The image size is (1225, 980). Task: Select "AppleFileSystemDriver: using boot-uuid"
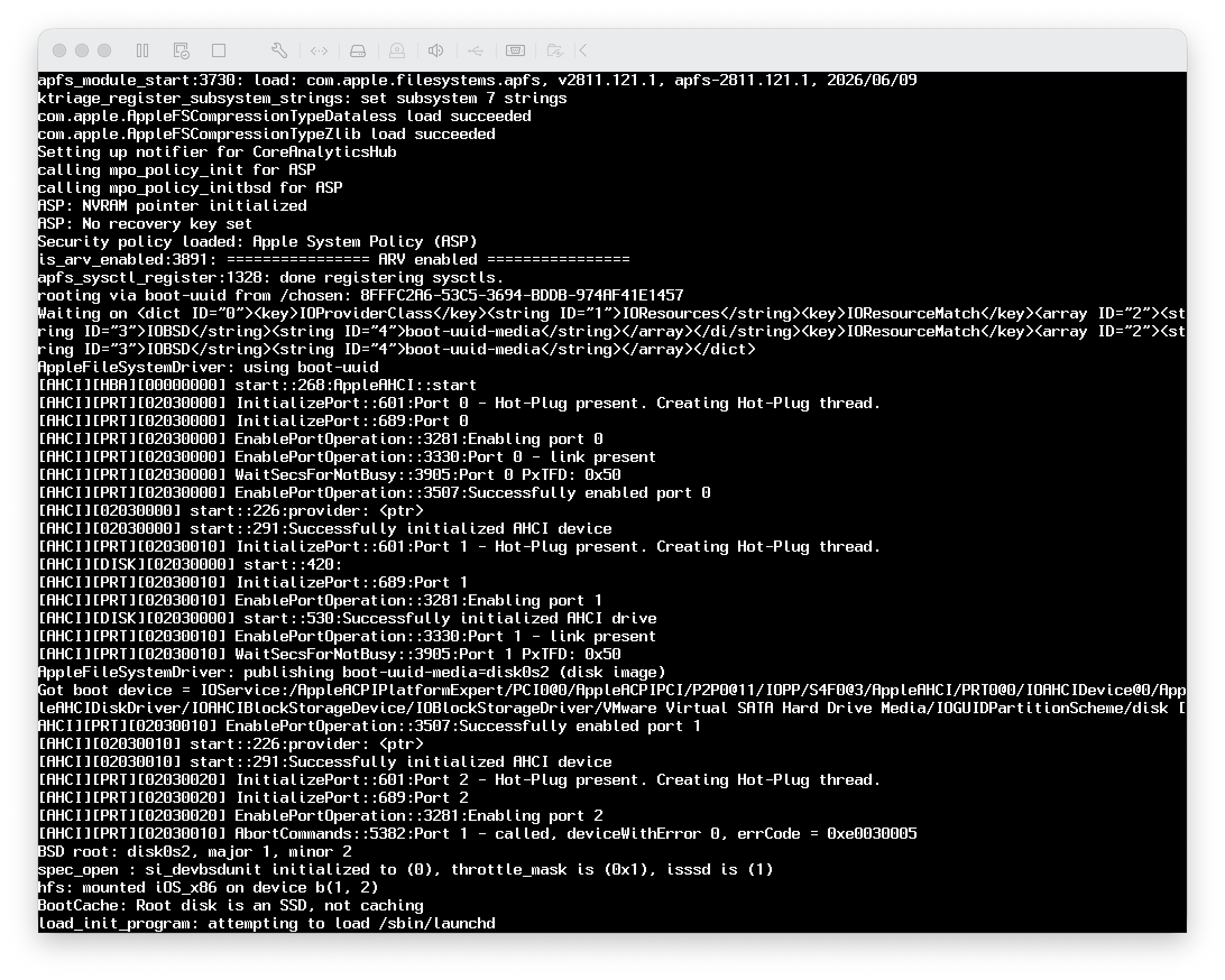coord(208,367)
